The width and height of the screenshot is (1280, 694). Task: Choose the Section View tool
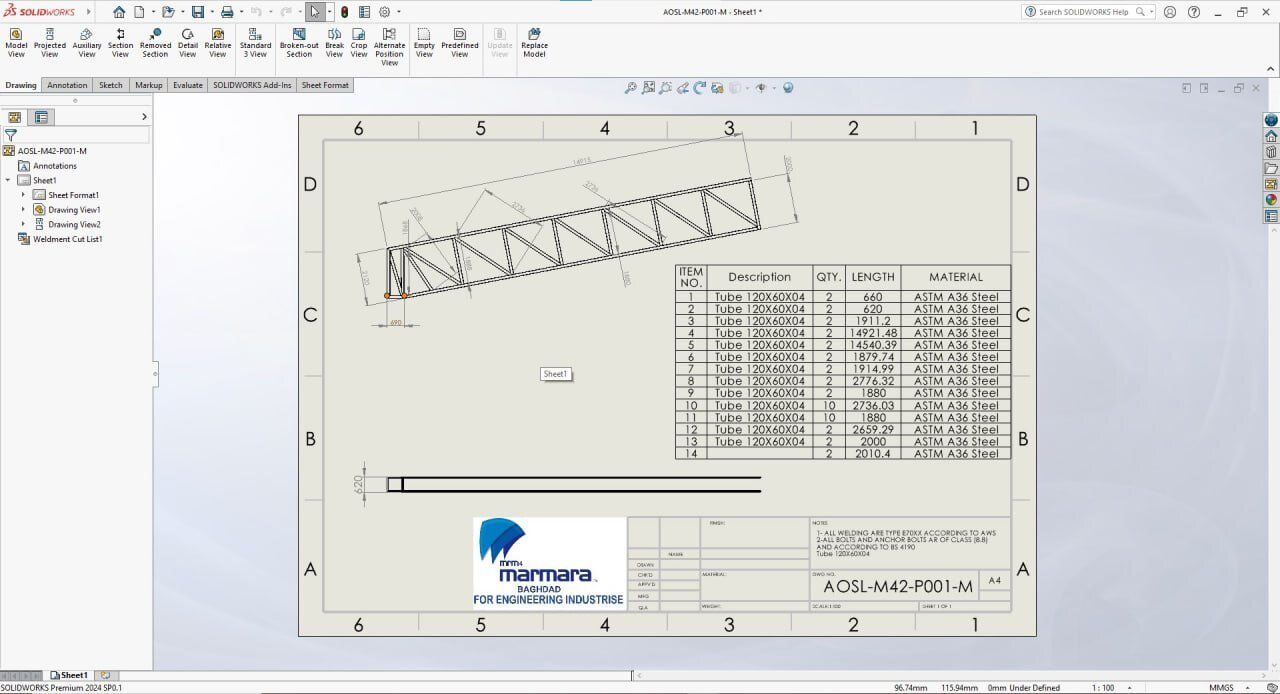click(x=120, y=43)
